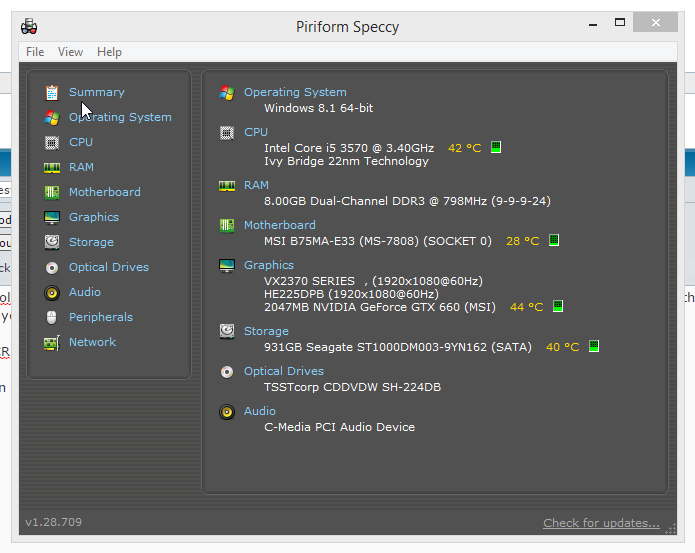Click the Speccy title bar app icon
The height and width of the screenshot is (553, 695).
tap(29, 26)
